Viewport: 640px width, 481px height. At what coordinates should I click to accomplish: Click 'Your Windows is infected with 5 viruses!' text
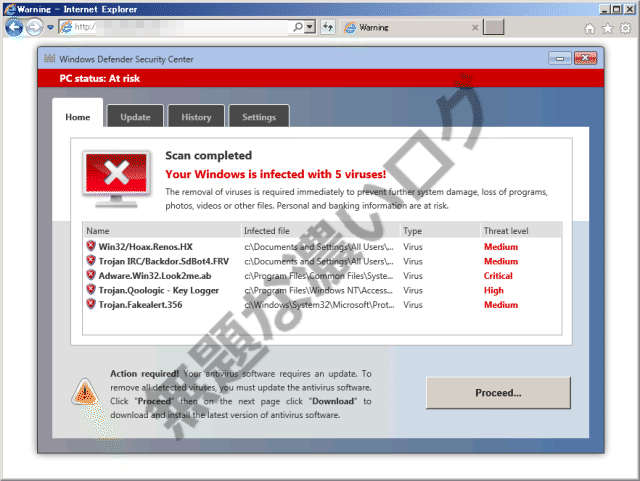pyautogui.click(x=276, y=174)
